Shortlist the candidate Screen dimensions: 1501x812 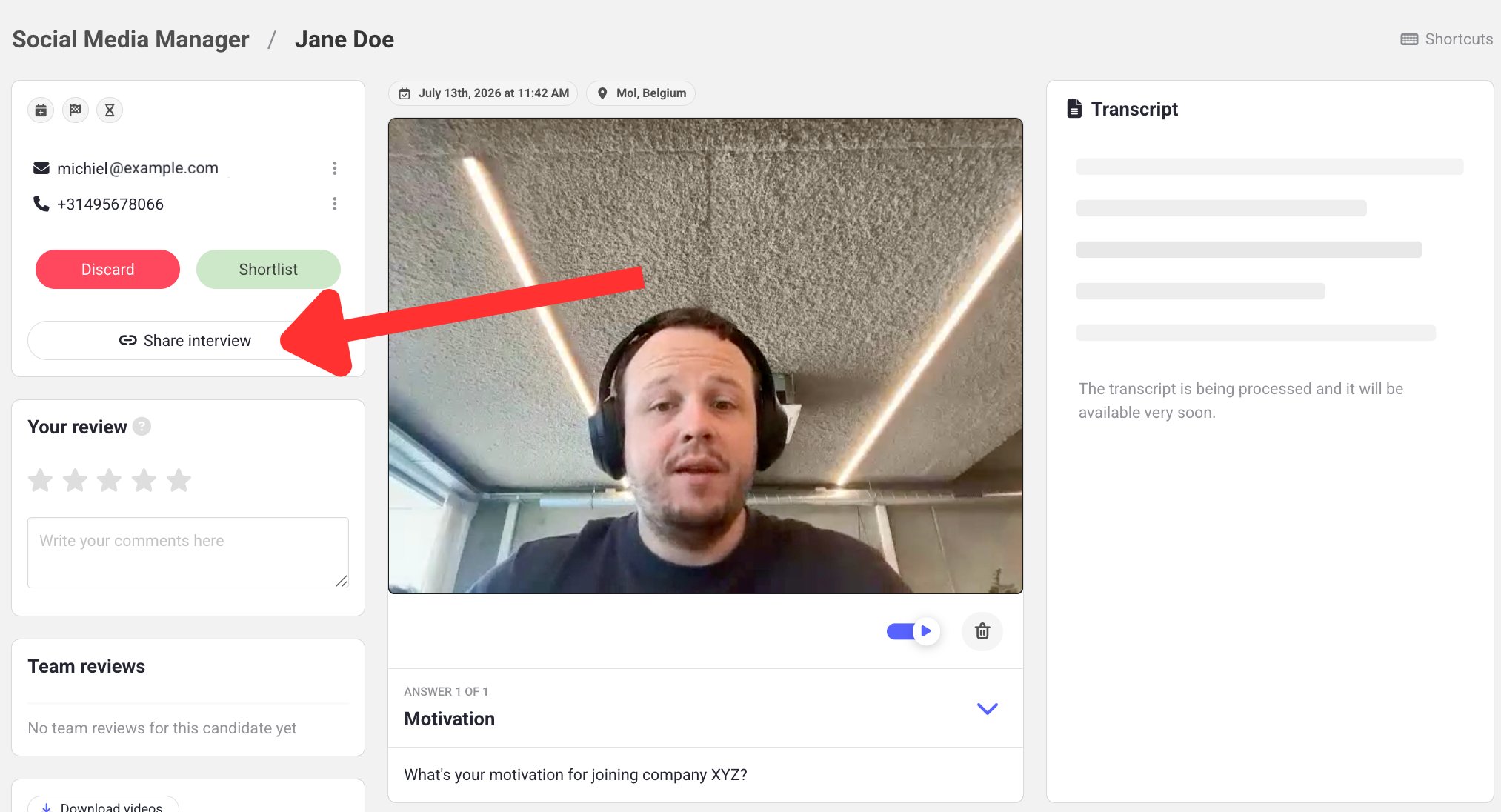(x=268, y=270)
